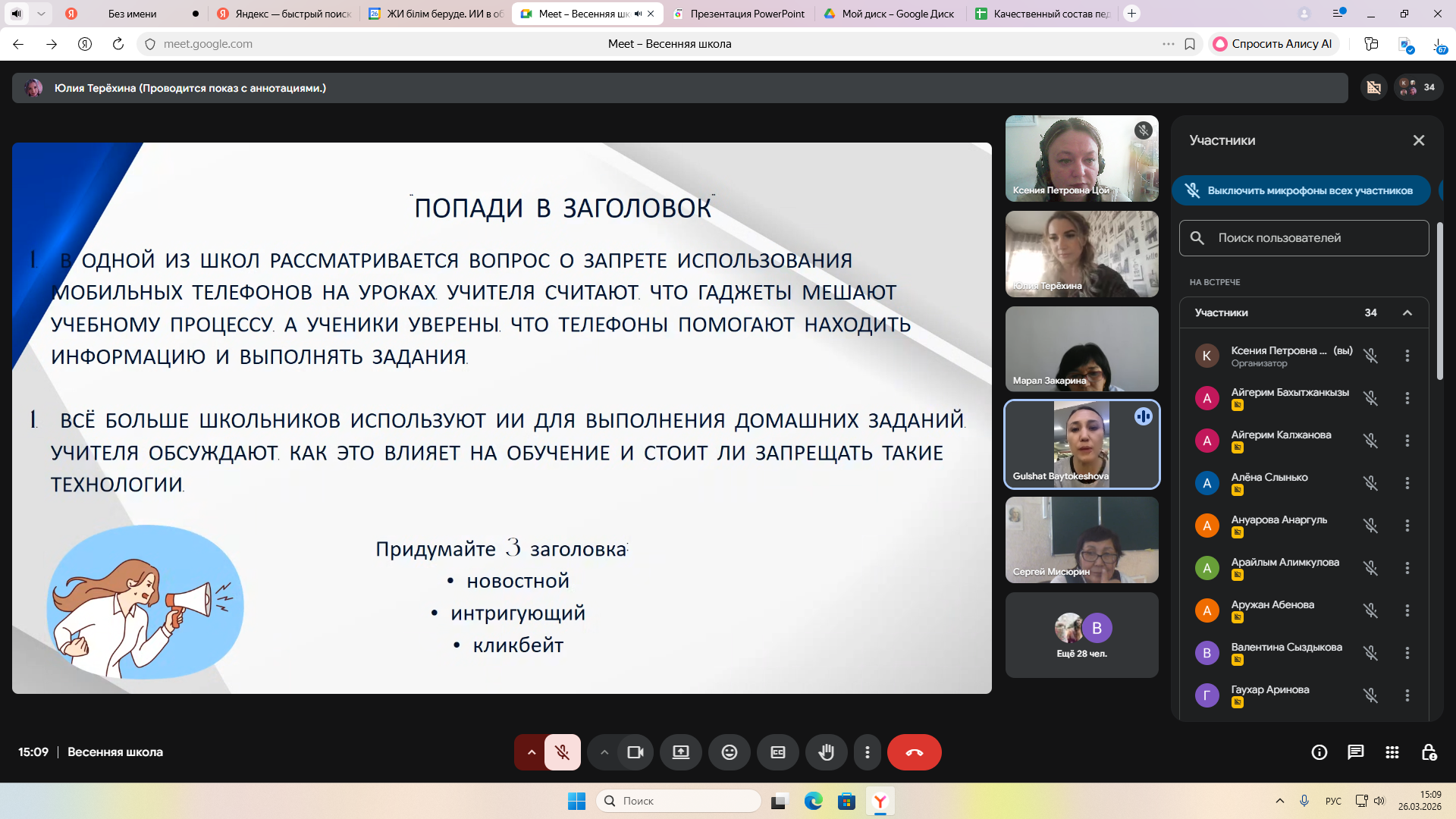Toggle the camera button
Viewport: 1456px width, 819px height.
point(635,752)
